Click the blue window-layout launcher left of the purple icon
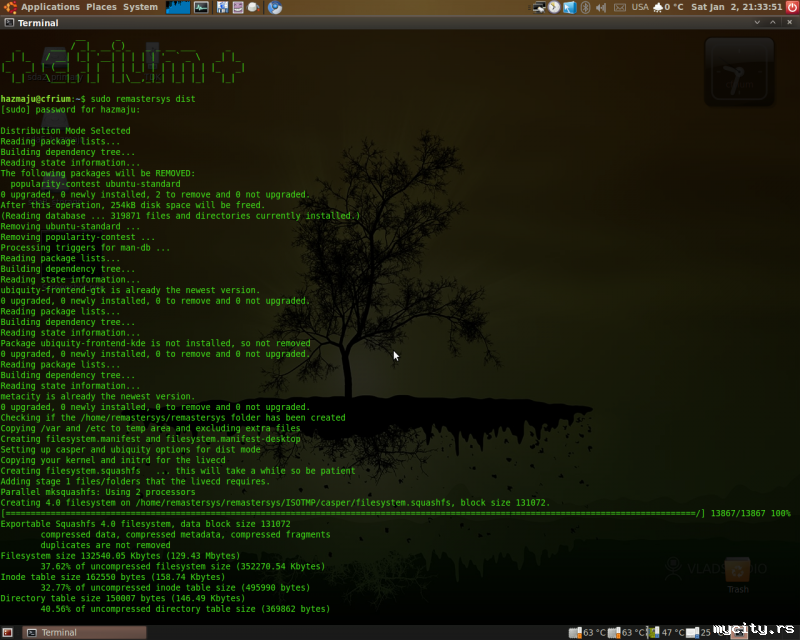The height and width of the screenshot is (640, 800). pyautogui.click(x=222, y=7)
